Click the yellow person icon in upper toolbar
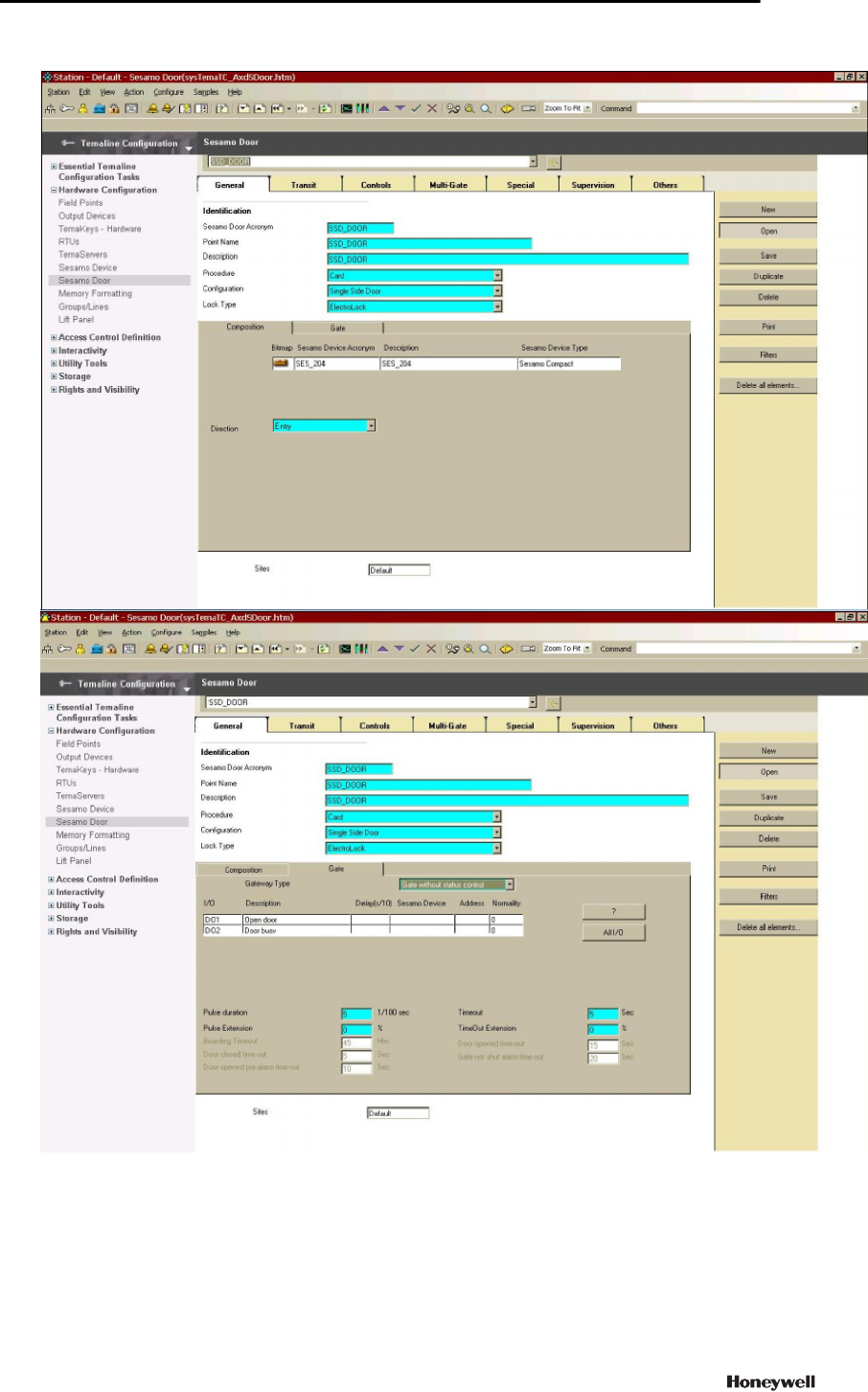 click(x=82, y=108)
